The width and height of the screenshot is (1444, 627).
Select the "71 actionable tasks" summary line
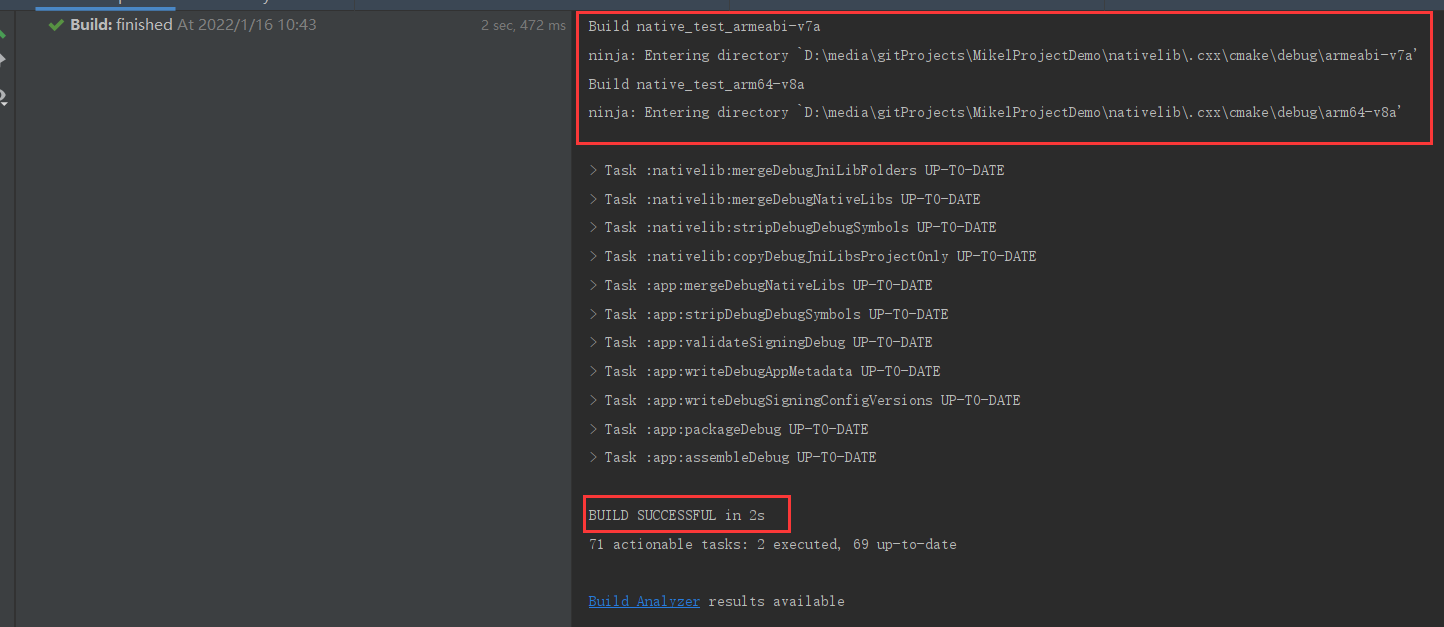click(770, 544)
